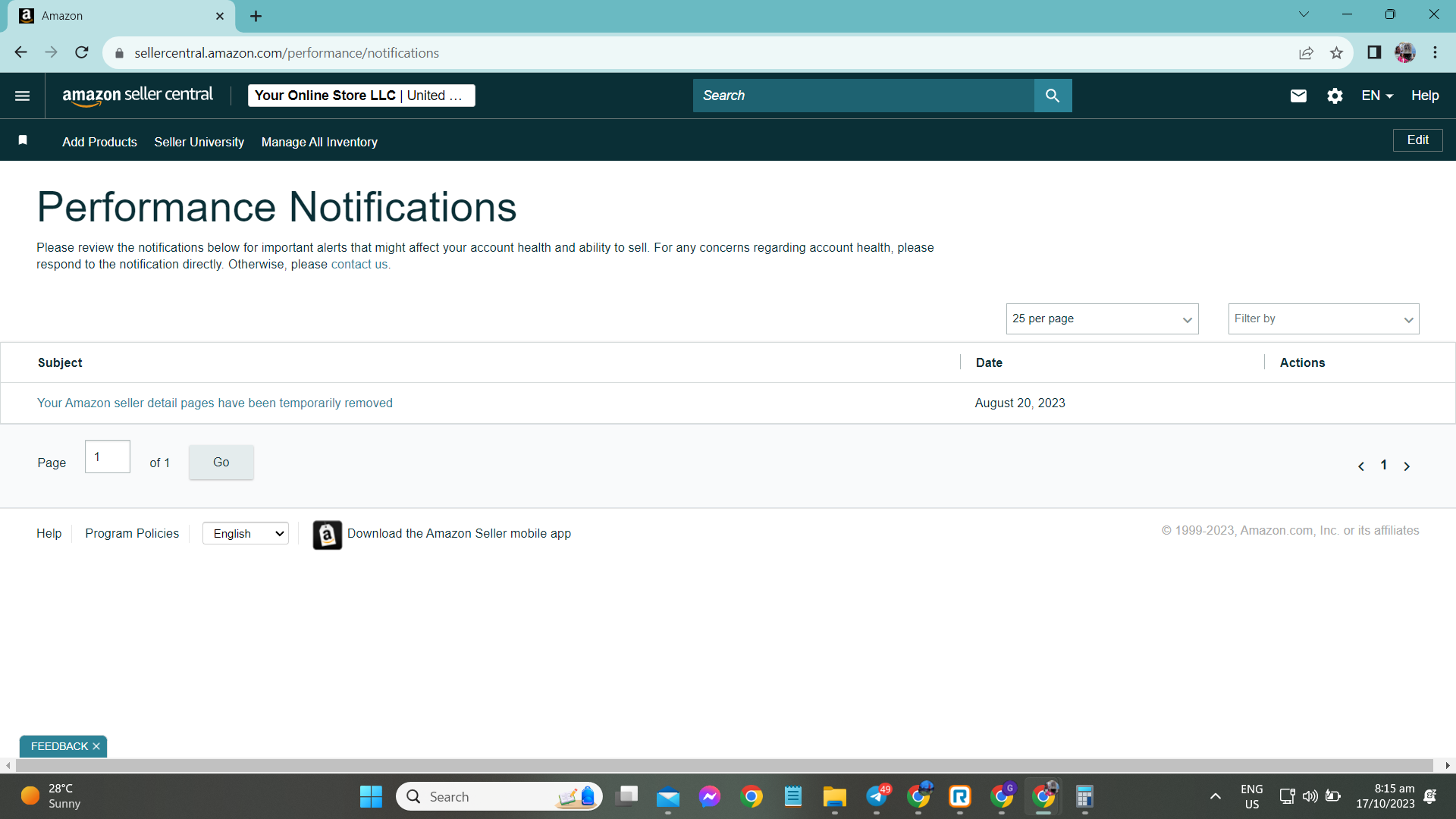Open the Chrome three-dot menu
This screenshot has height=819, width=1456.
pos(1435,52)
